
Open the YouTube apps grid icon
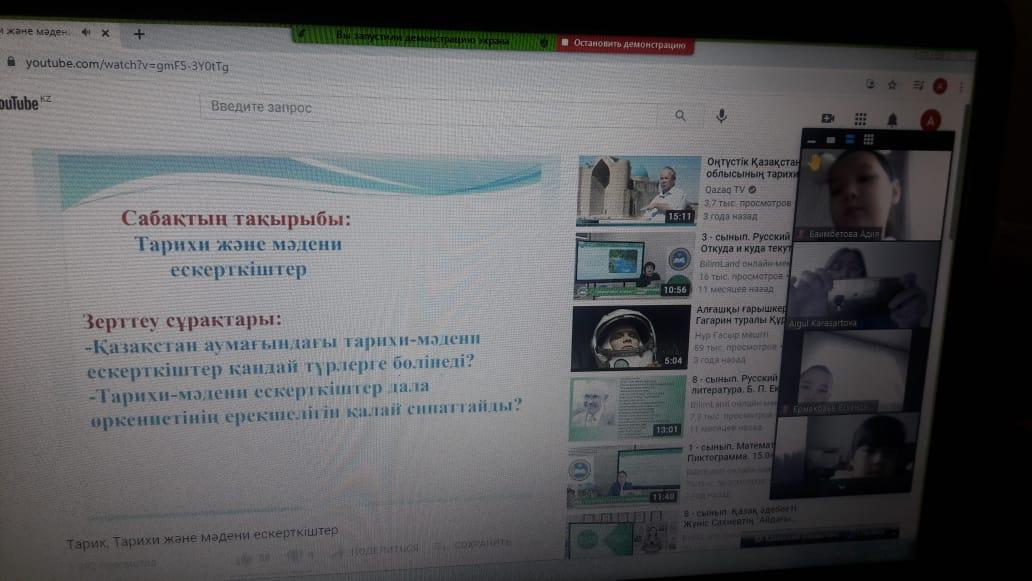point(860,119)
